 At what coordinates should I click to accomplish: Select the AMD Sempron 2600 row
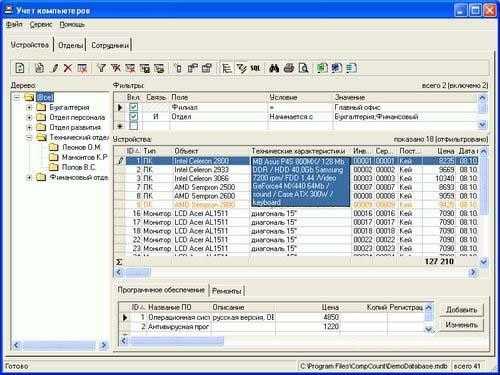pyautogui.click(x=302, y=196)
